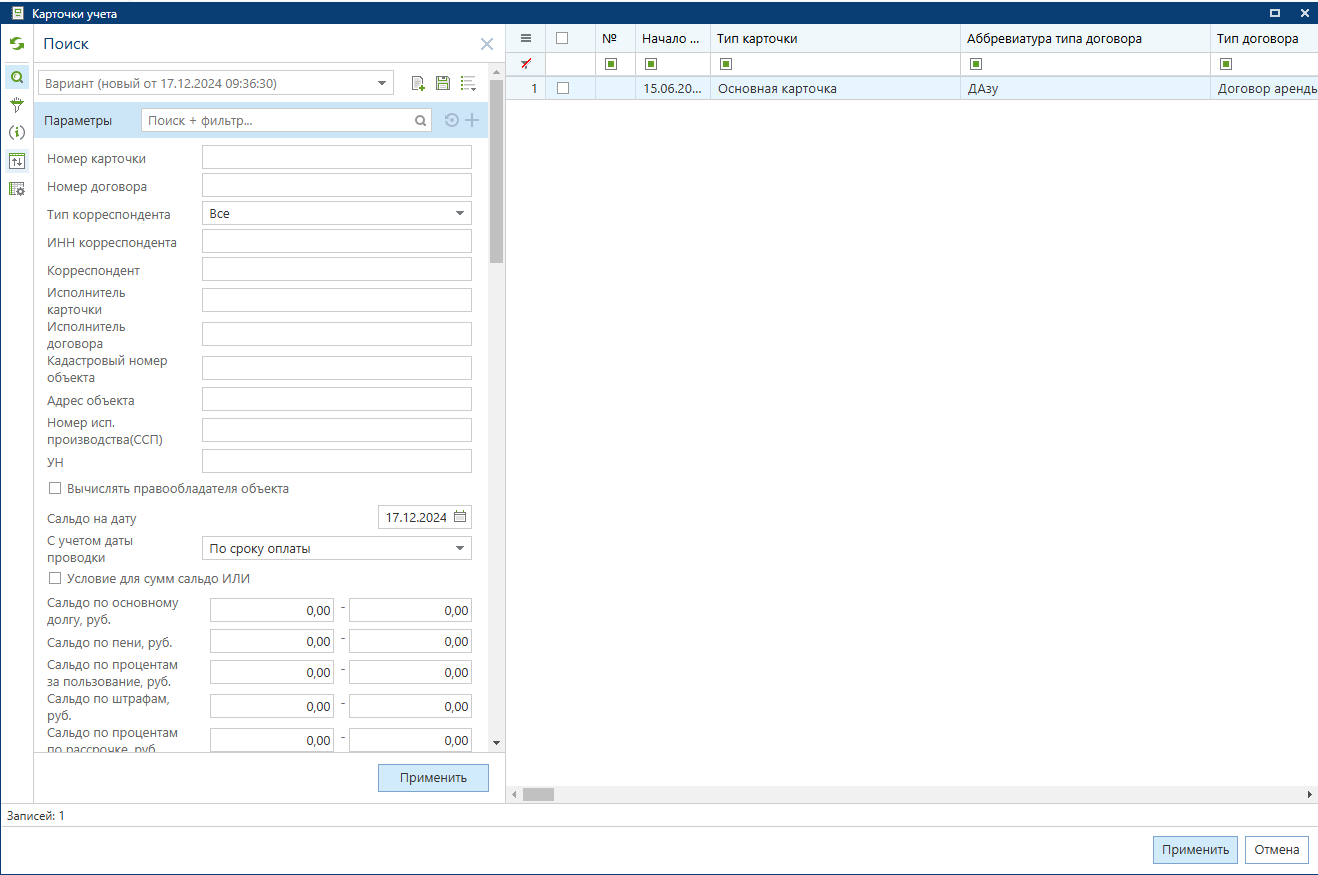Open the variant list options icon
1318x875 pixels.
(468, 83)
